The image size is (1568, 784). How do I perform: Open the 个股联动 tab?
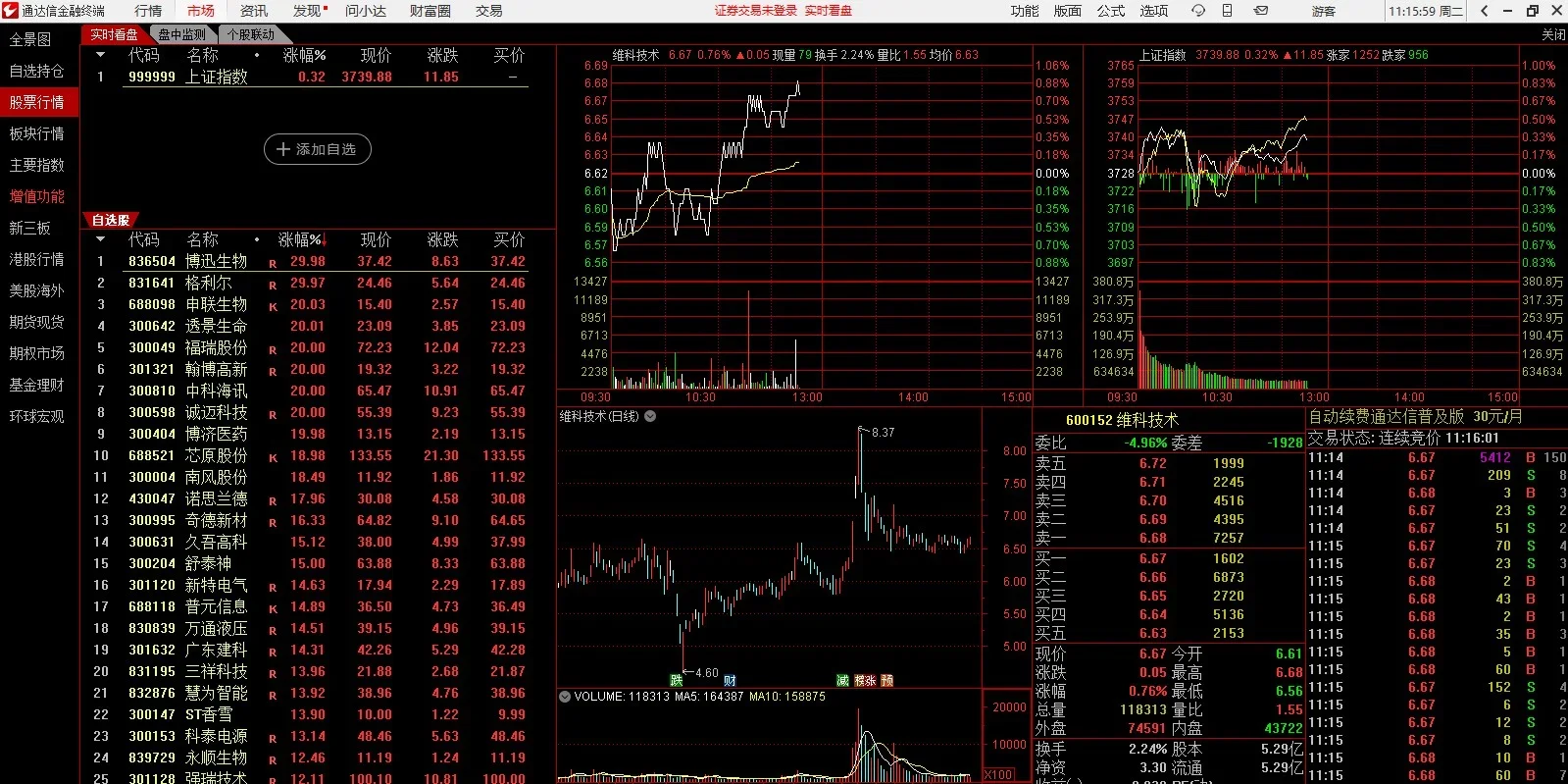coord(250,34)
